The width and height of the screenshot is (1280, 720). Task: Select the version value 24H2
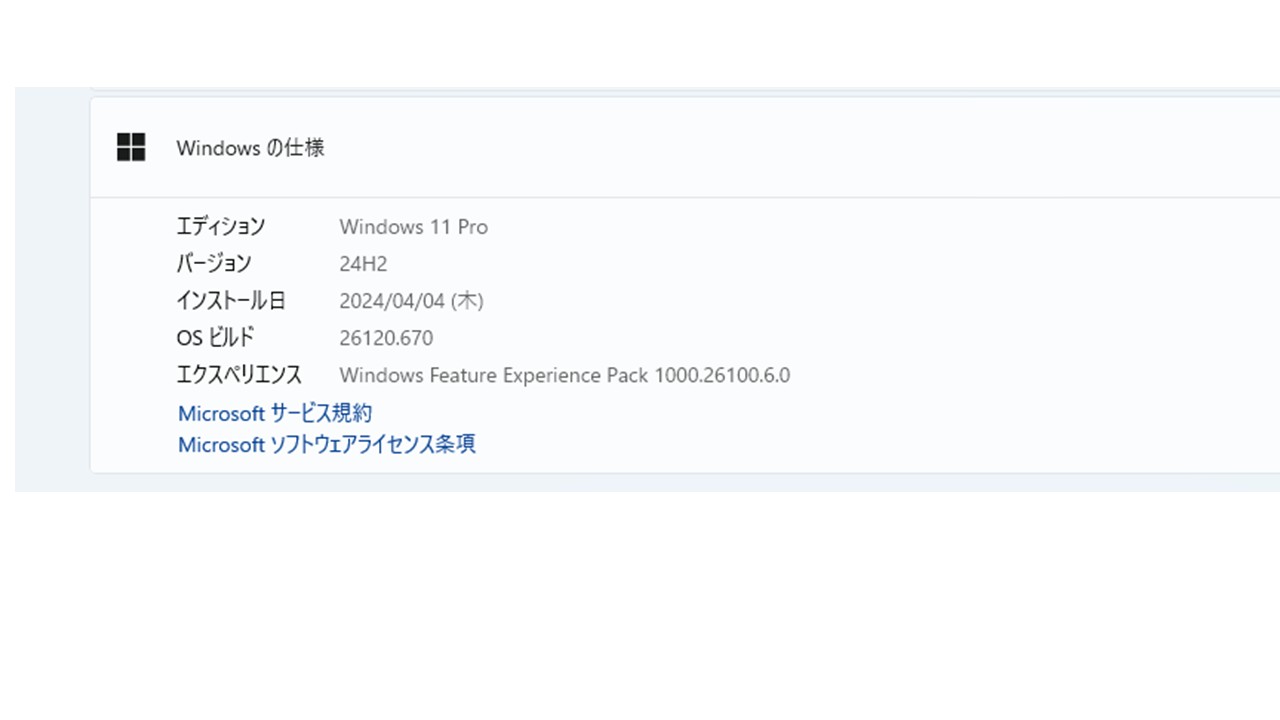(x=363, y=264)
